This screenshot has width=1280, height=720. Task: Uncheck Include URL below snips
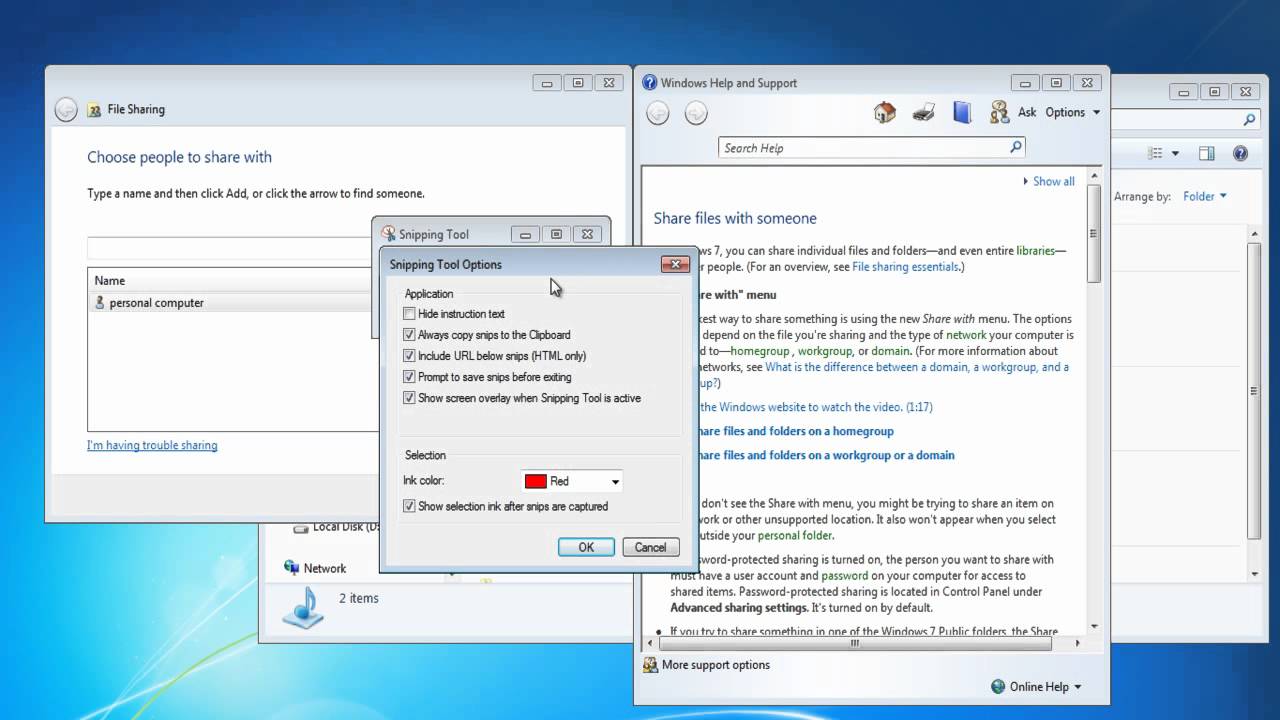pyautogui.click(x=409, y=356)
